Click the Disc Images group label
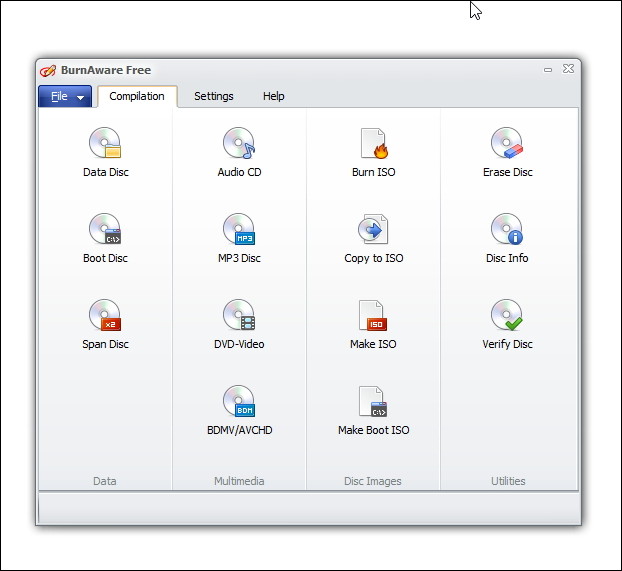 pos(373,481)
